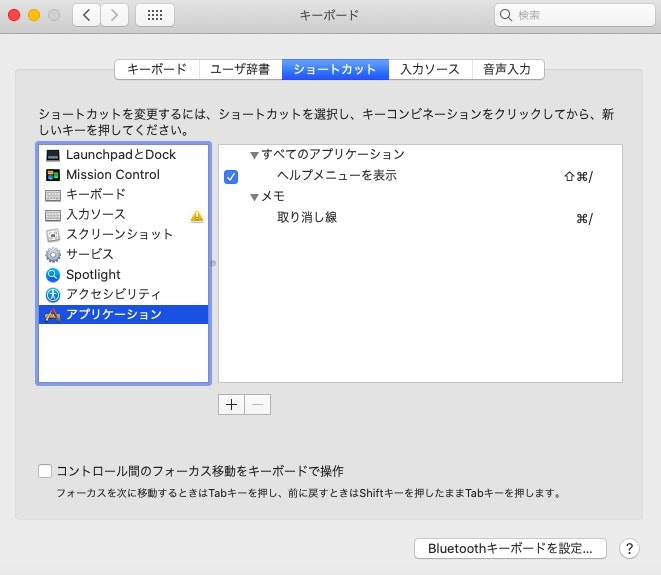This screenshot has height=575, width=661.
Task: Click the LaunchpadとDock icon in sidebar
Action: [53, 155]
